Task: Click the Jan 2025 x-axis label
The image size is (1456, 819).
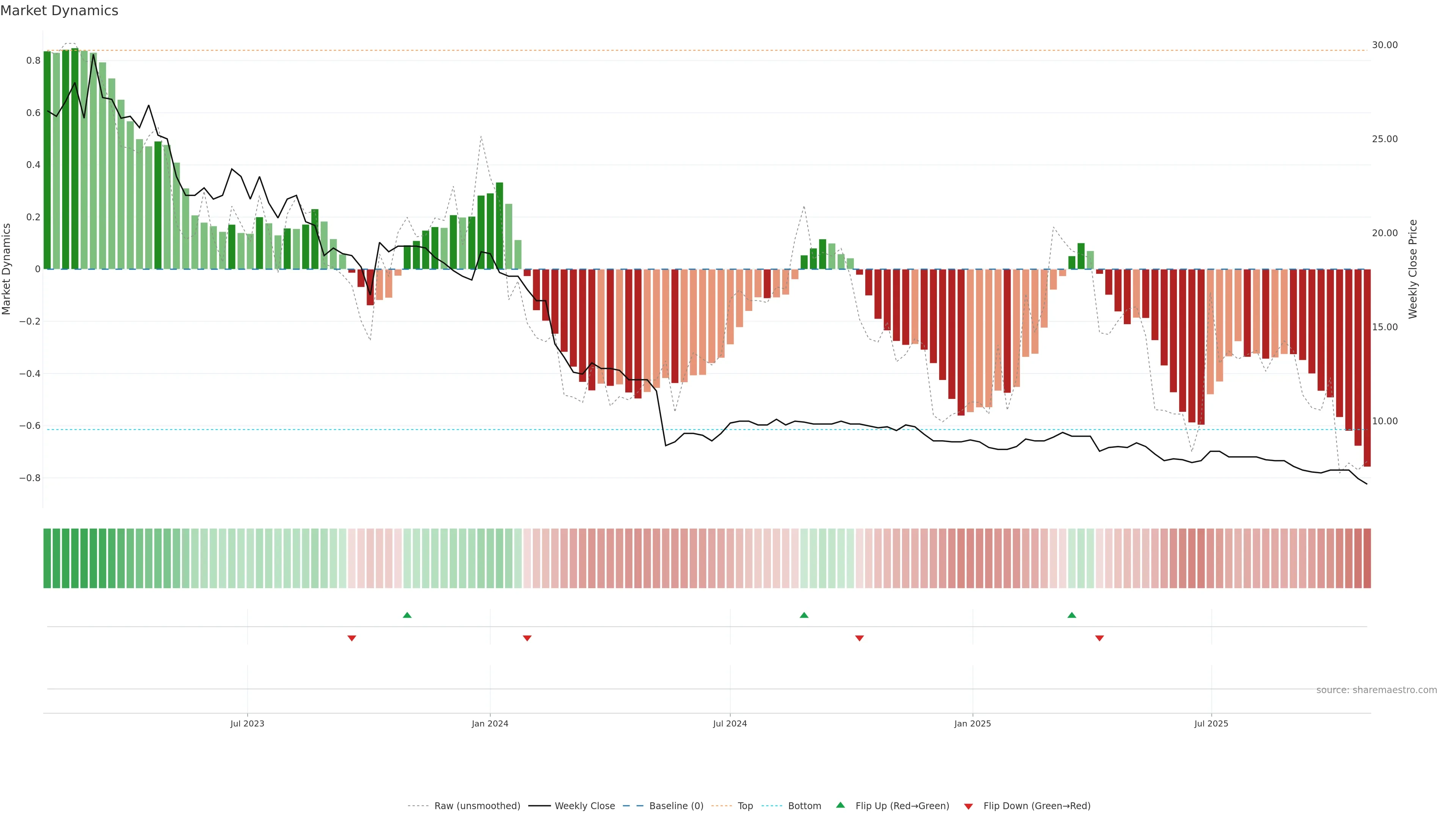Action: (x=972, y=723)
